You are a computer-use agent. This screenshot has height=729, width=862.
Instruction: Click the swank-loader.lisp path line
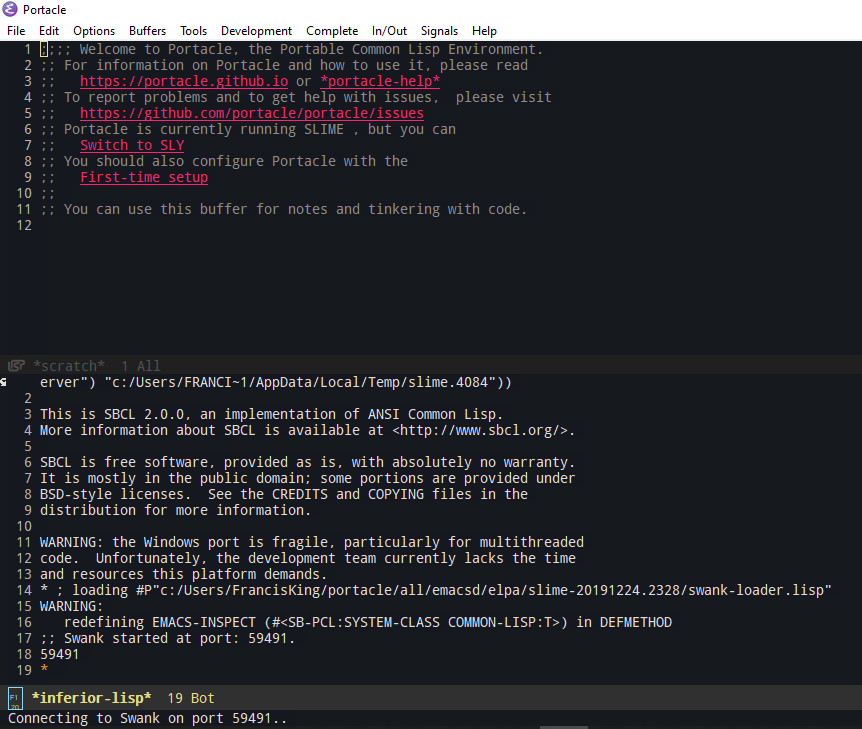coord(435,590)
